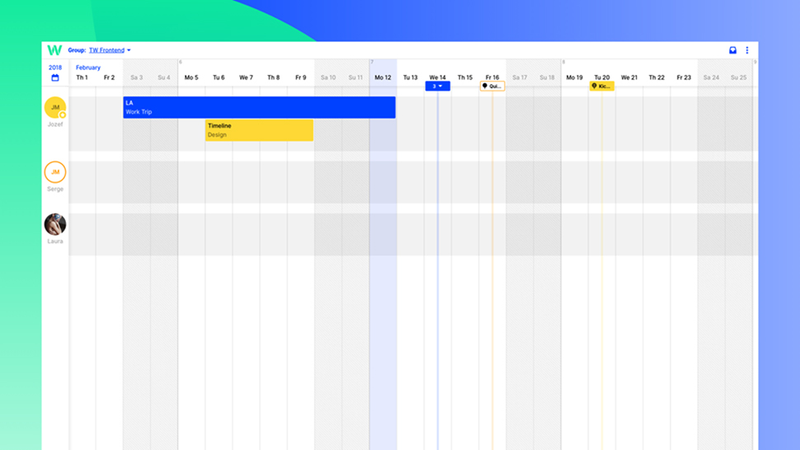Click the small status badge on Jozef's avatar
Screen dimensions: 800x450
pos(63,115)
